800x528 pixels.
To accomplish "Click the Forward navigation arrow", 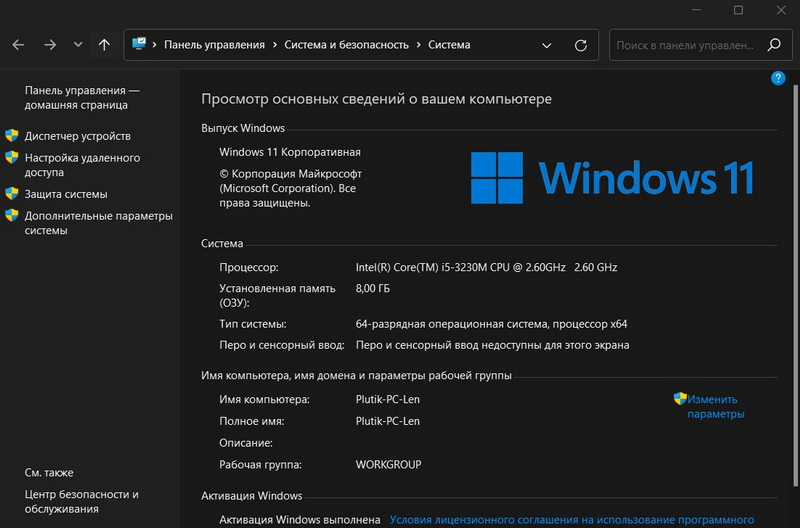I will click(x=50, y=45).
